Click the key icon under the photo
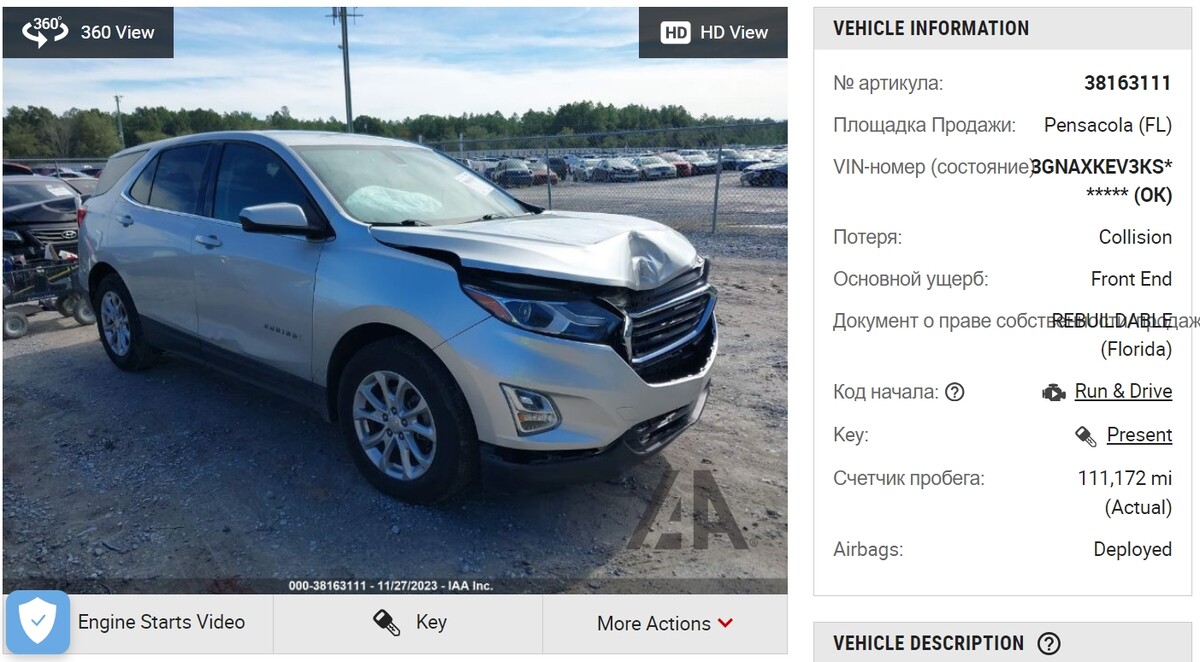The image size is (1200, 662). point(387,622)
